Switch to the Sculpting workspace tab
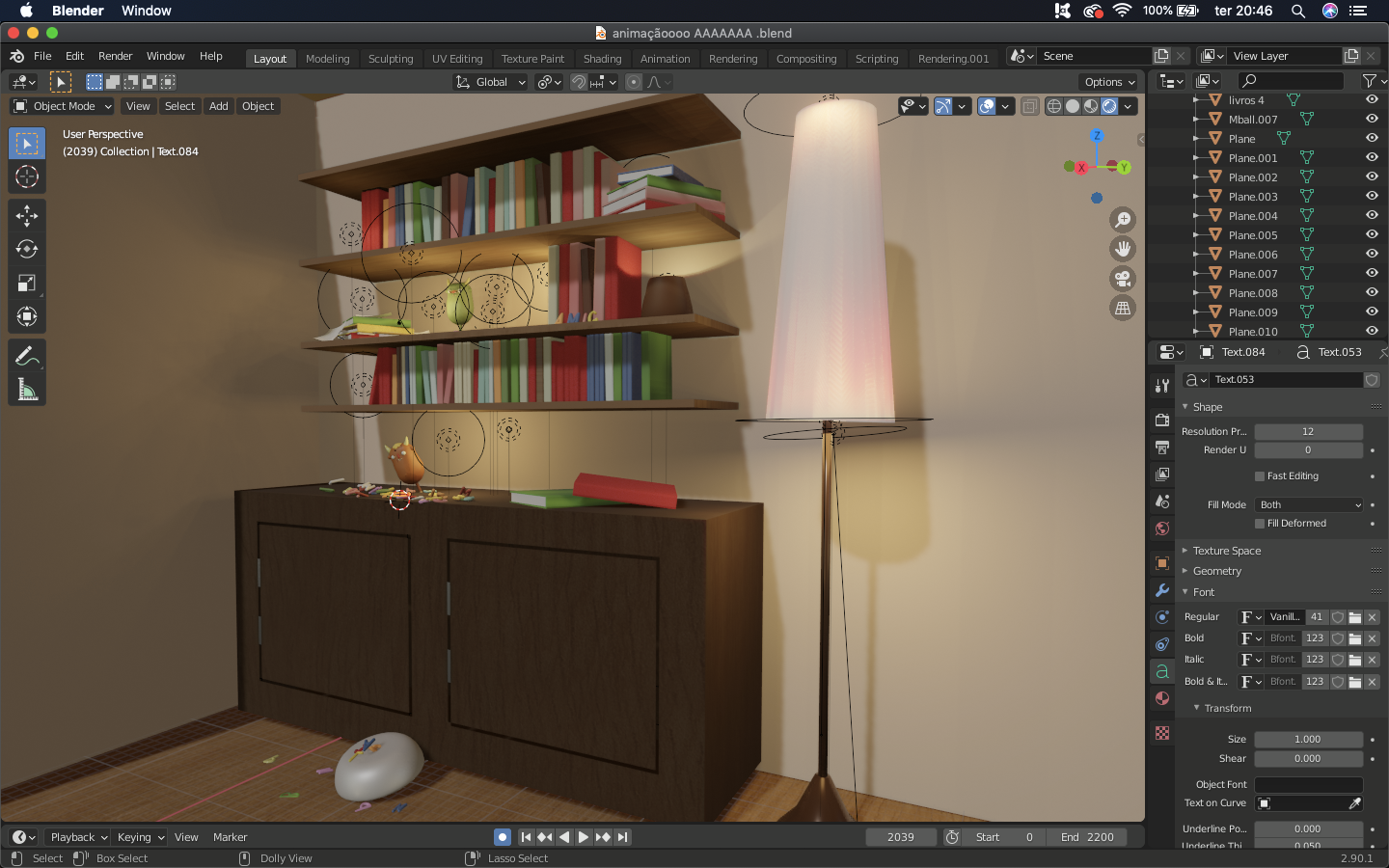This screenshot has height=868, width=1389. [x=391, y=59]
